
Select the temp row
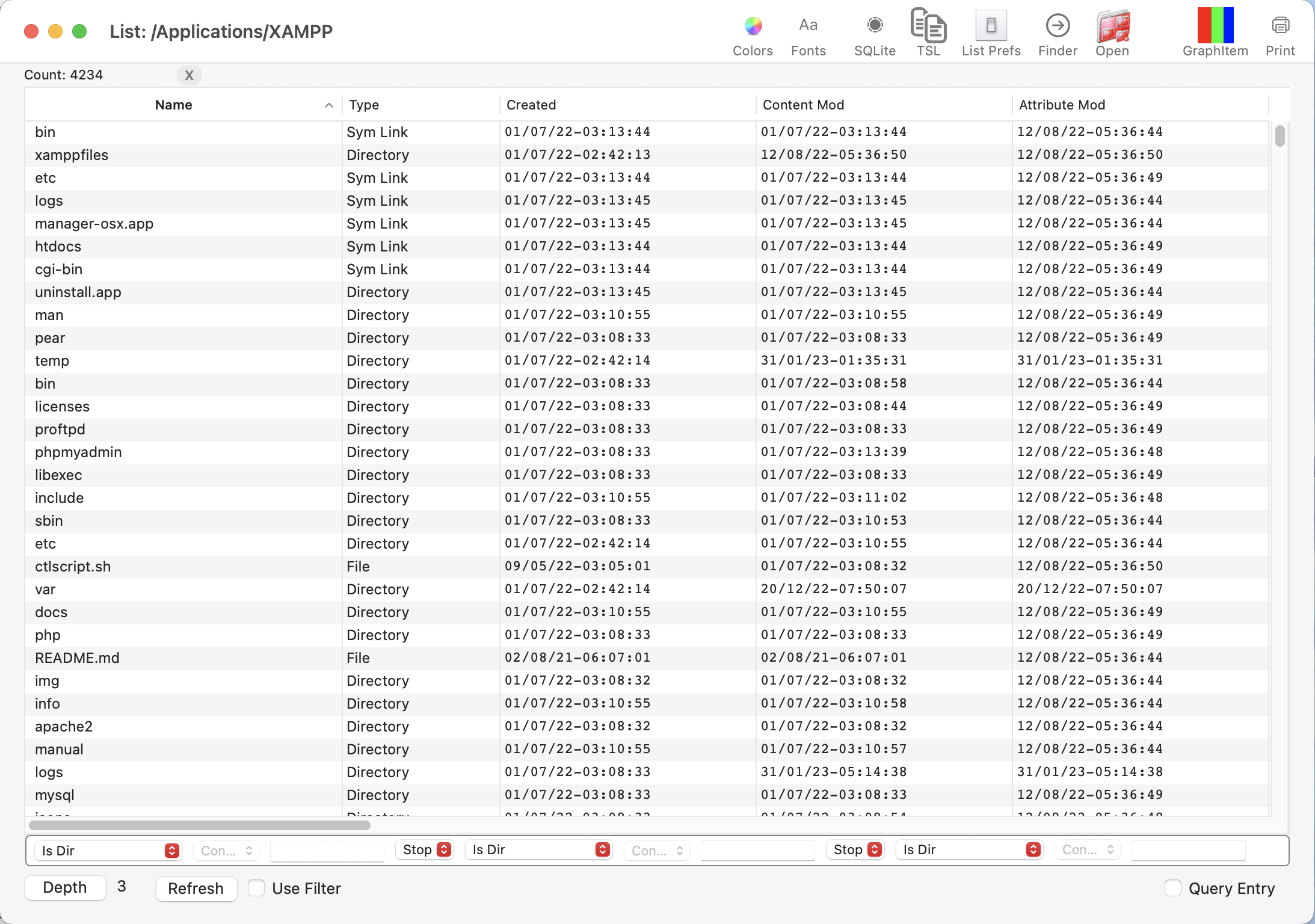[x=647, y=361]
